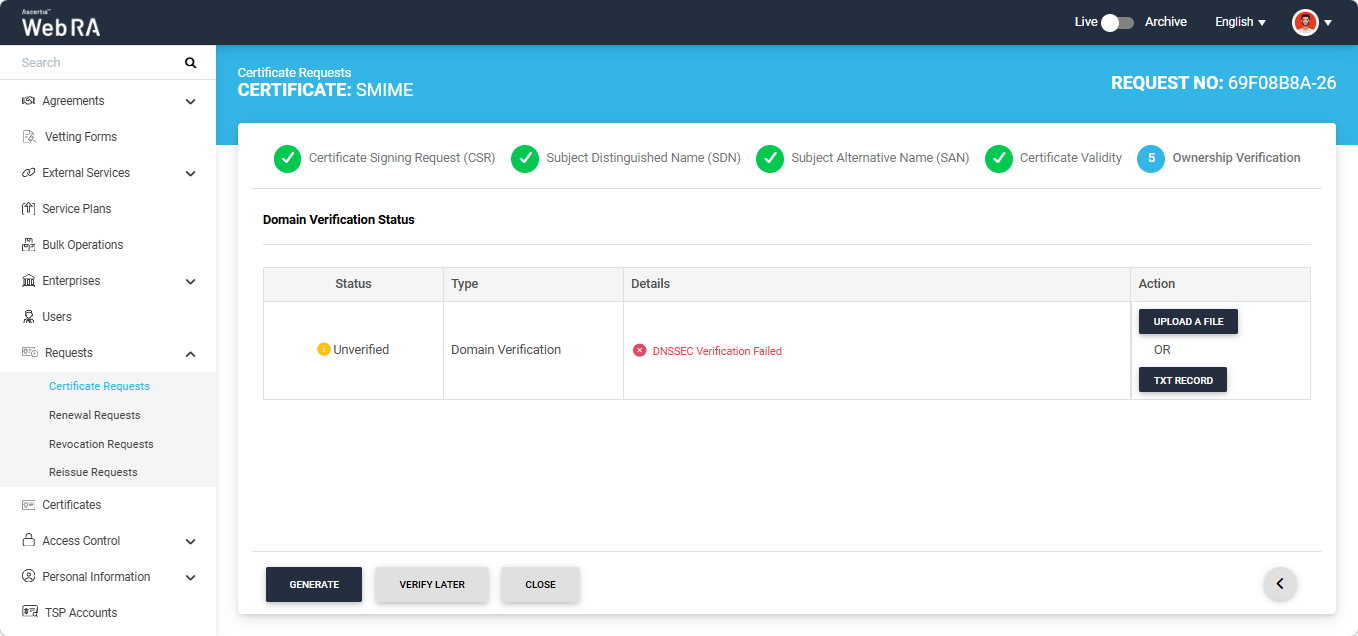Click the 'DNSSEC Verification Failed' message

point(717,351)
